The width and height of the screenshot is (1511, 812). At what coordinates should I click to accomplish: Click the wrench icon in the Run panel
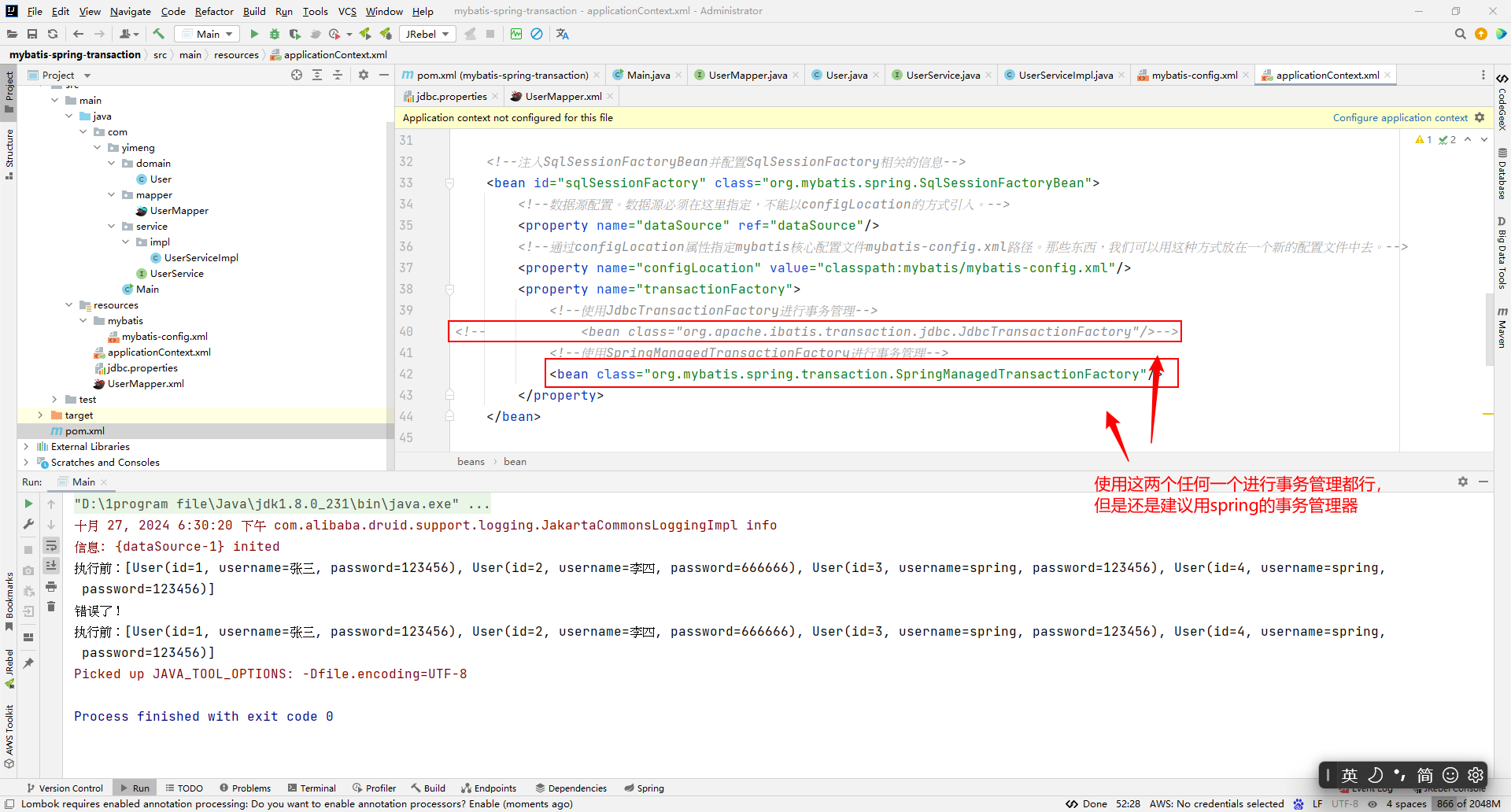click(x=28, y=524)
